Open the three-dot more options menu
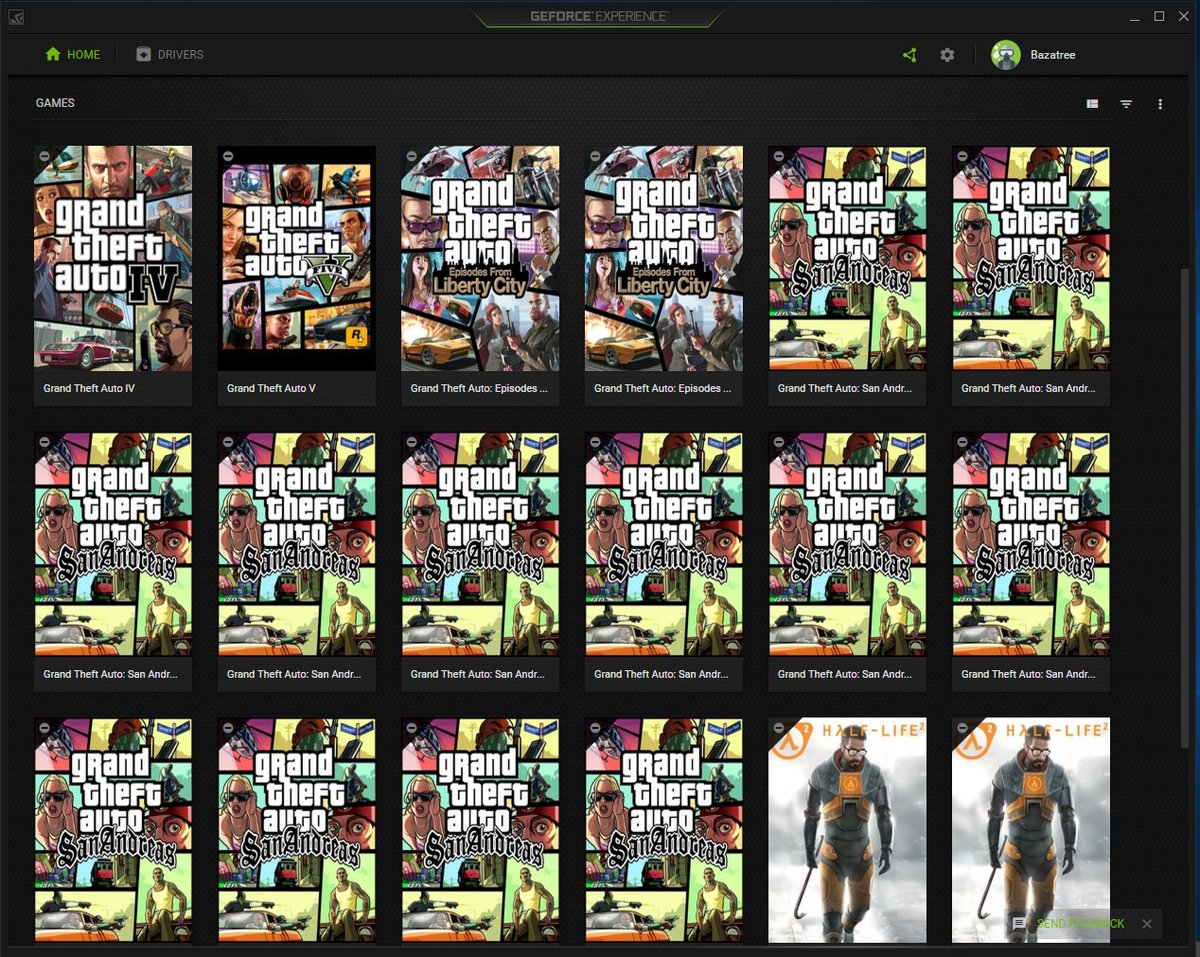 click(x=1160, y=104)
